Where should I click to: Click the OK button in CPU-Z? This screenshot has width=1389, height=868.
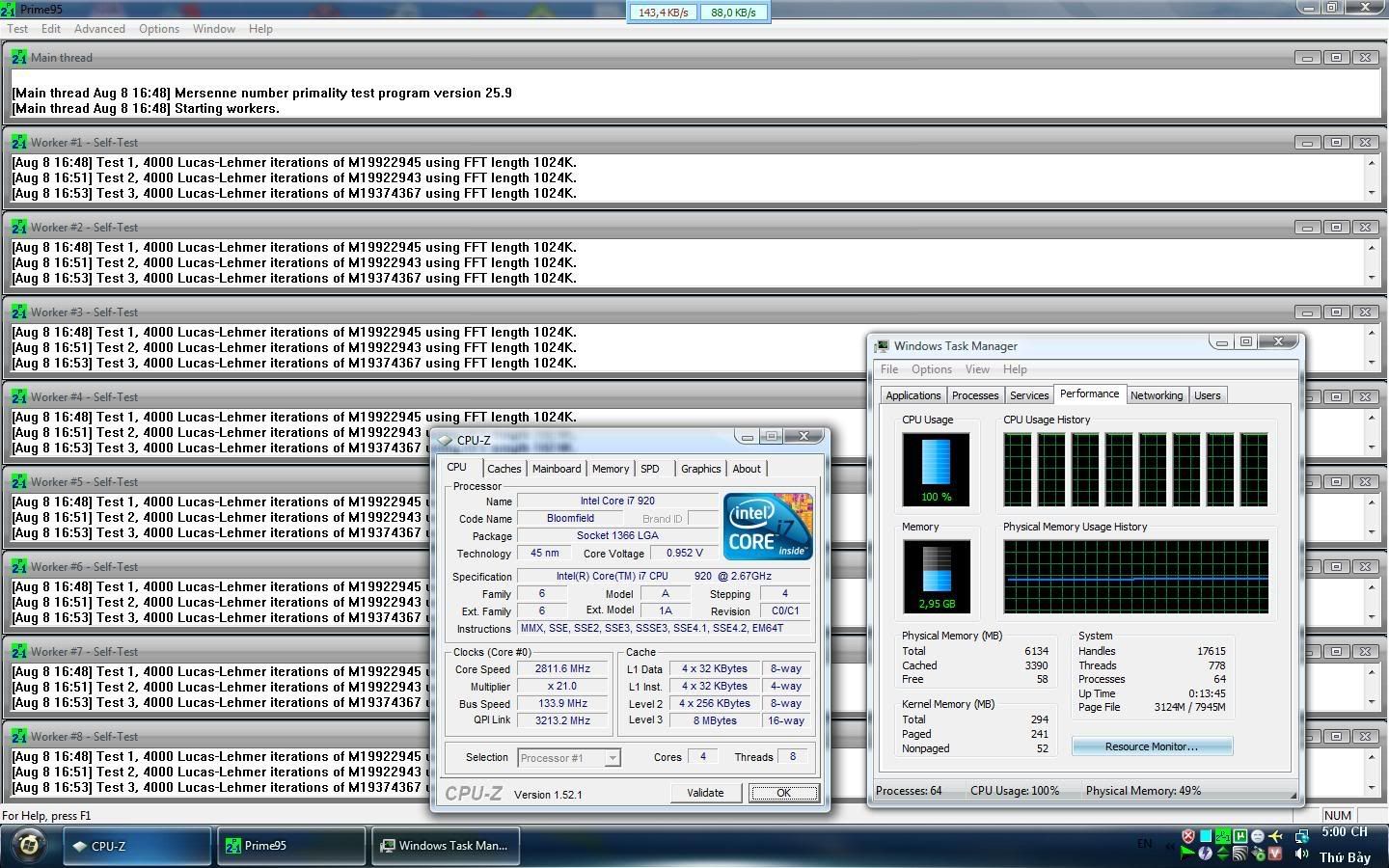tap(783, 793)
